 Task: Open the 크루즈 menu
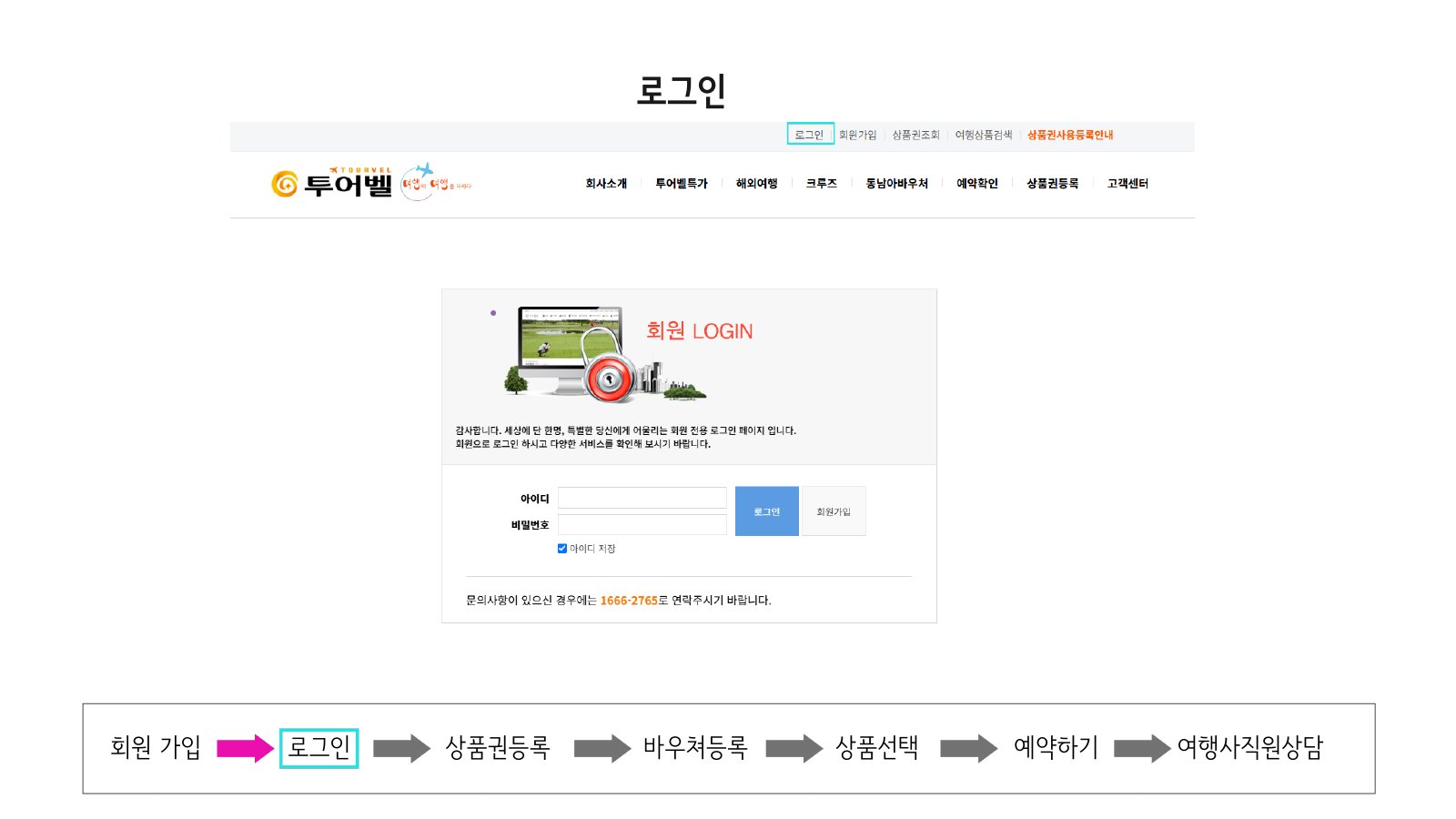point(821,184)
